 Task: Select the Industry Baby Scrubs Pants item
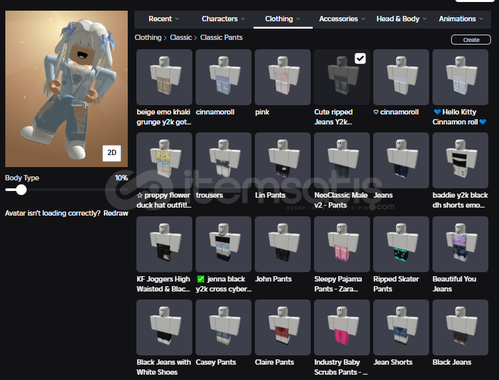(342, 327)
